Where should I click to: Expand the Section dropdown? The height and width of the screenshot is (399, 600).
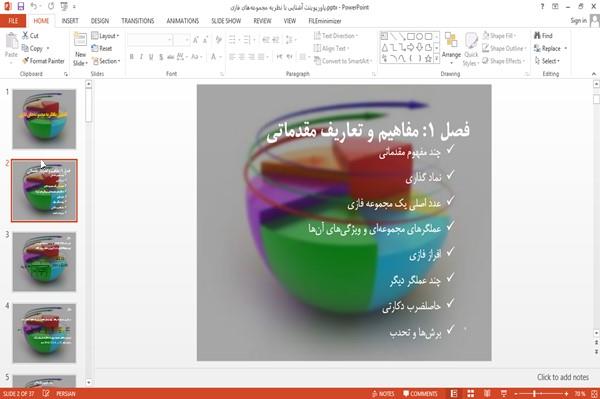pos(106,61)
